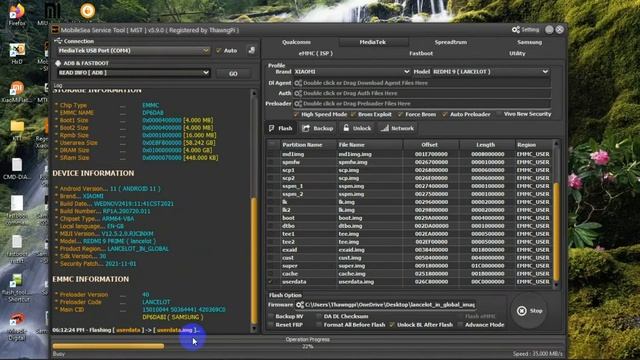This screenshot has height=360, width=640.
Task: Click the Preloader browse gear icon
Action: pyautogui.click(x=298, y=104)
